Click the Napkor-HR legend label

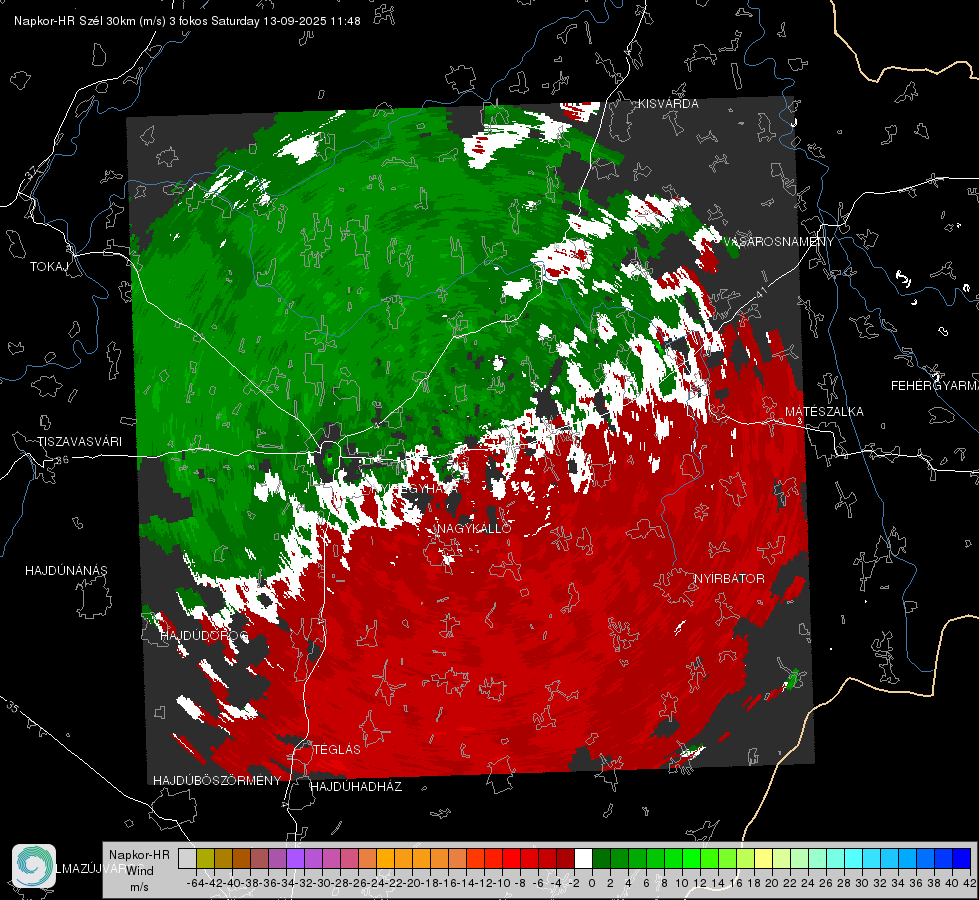(x=139, y=855)
